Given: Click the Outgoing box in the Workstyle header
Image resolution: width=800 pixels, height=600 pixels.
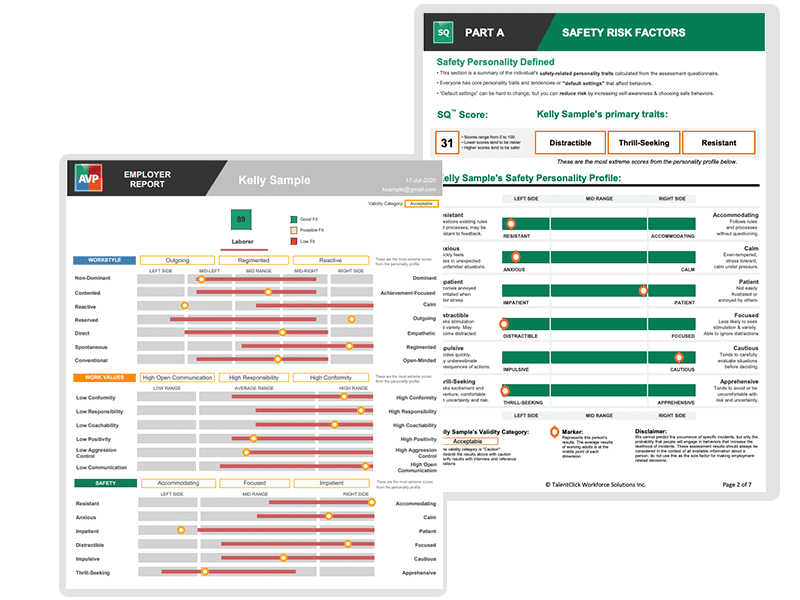Looking at the screenshot, I should point(177,260).
